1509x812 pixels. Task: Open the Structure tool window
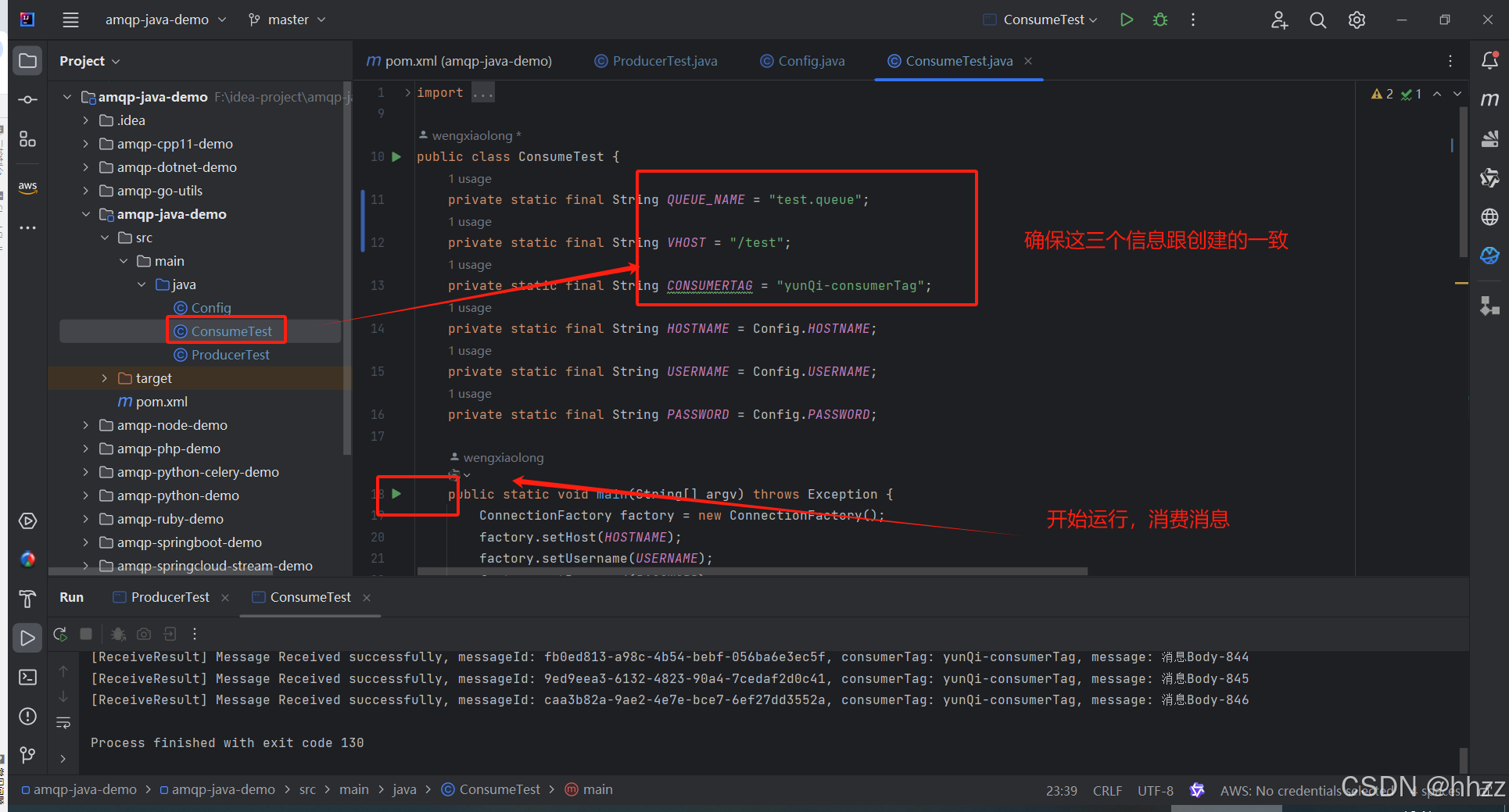(27, 139)
